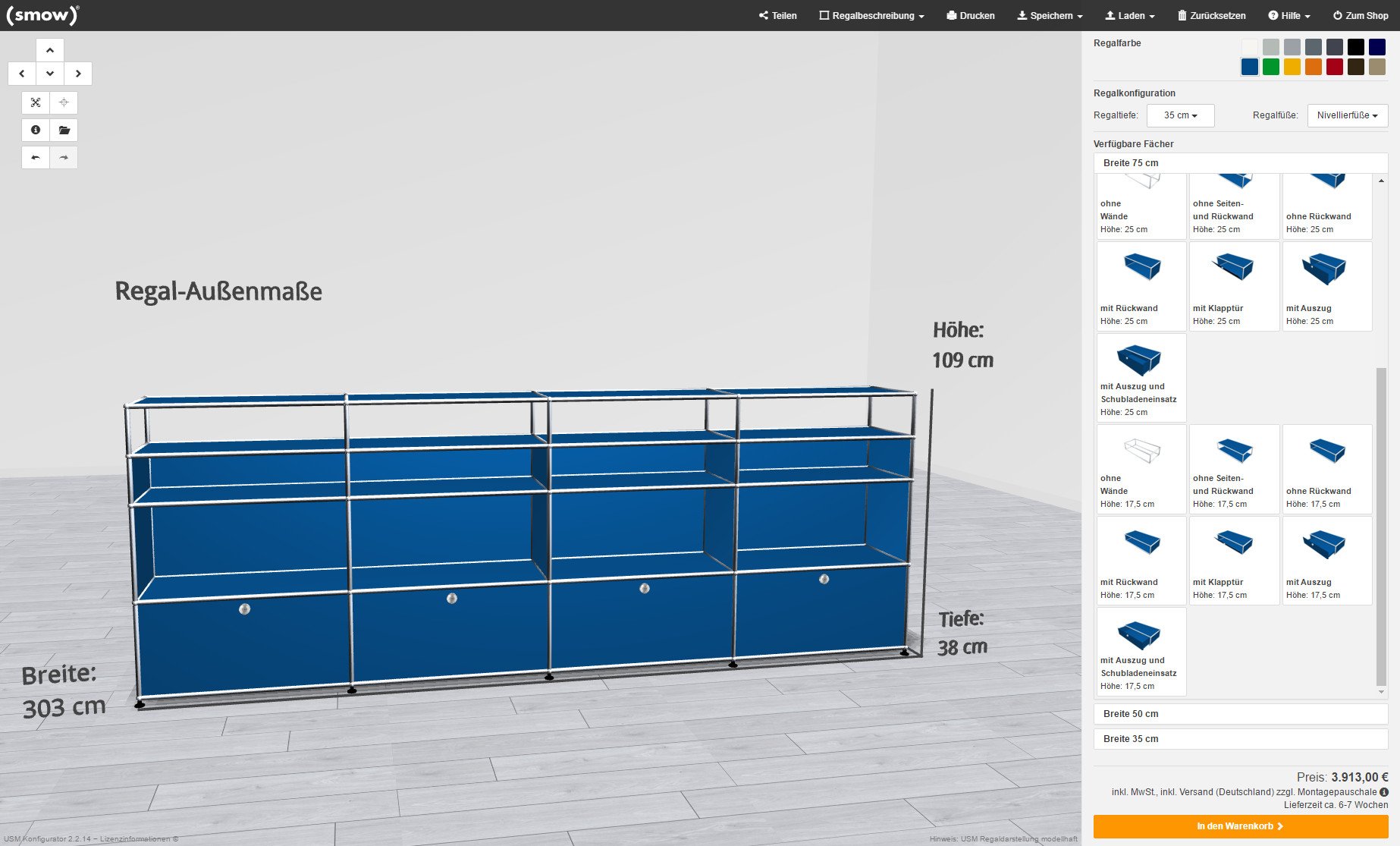Click the crosshair center view icon
Image resolution: width=1400 pixels, height=846 pixels.
pyautogui.click(x=64, y=102)
